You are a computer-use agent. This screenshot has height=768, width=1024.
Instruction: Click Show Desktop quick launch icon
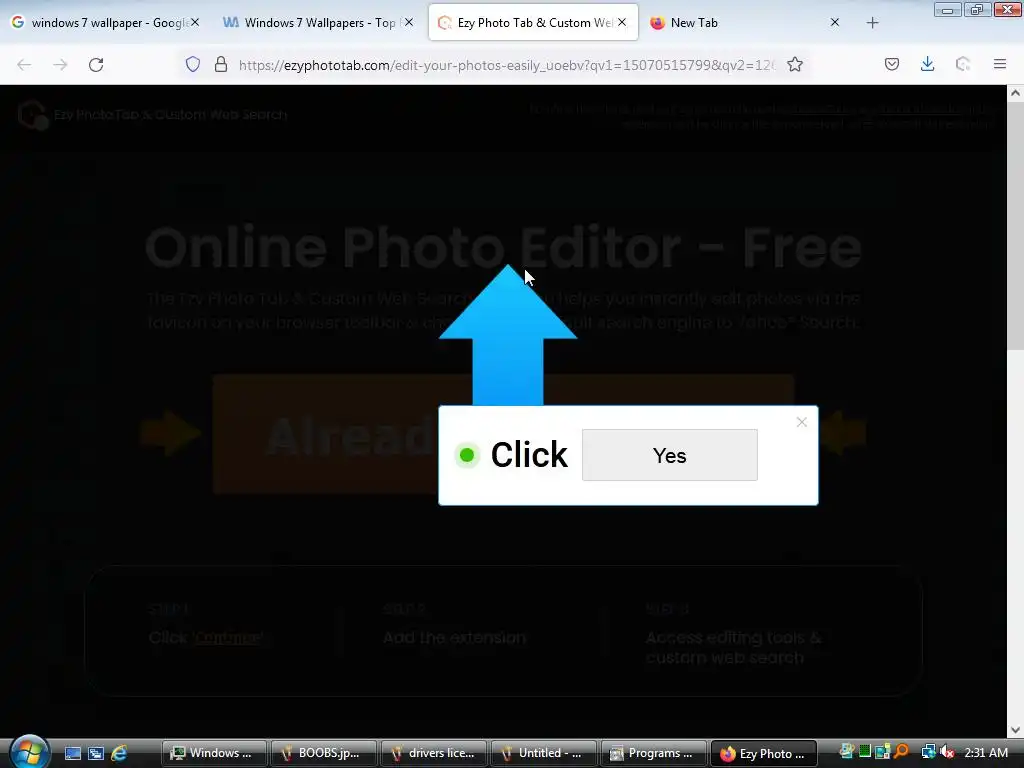click(x=72, y=754)
